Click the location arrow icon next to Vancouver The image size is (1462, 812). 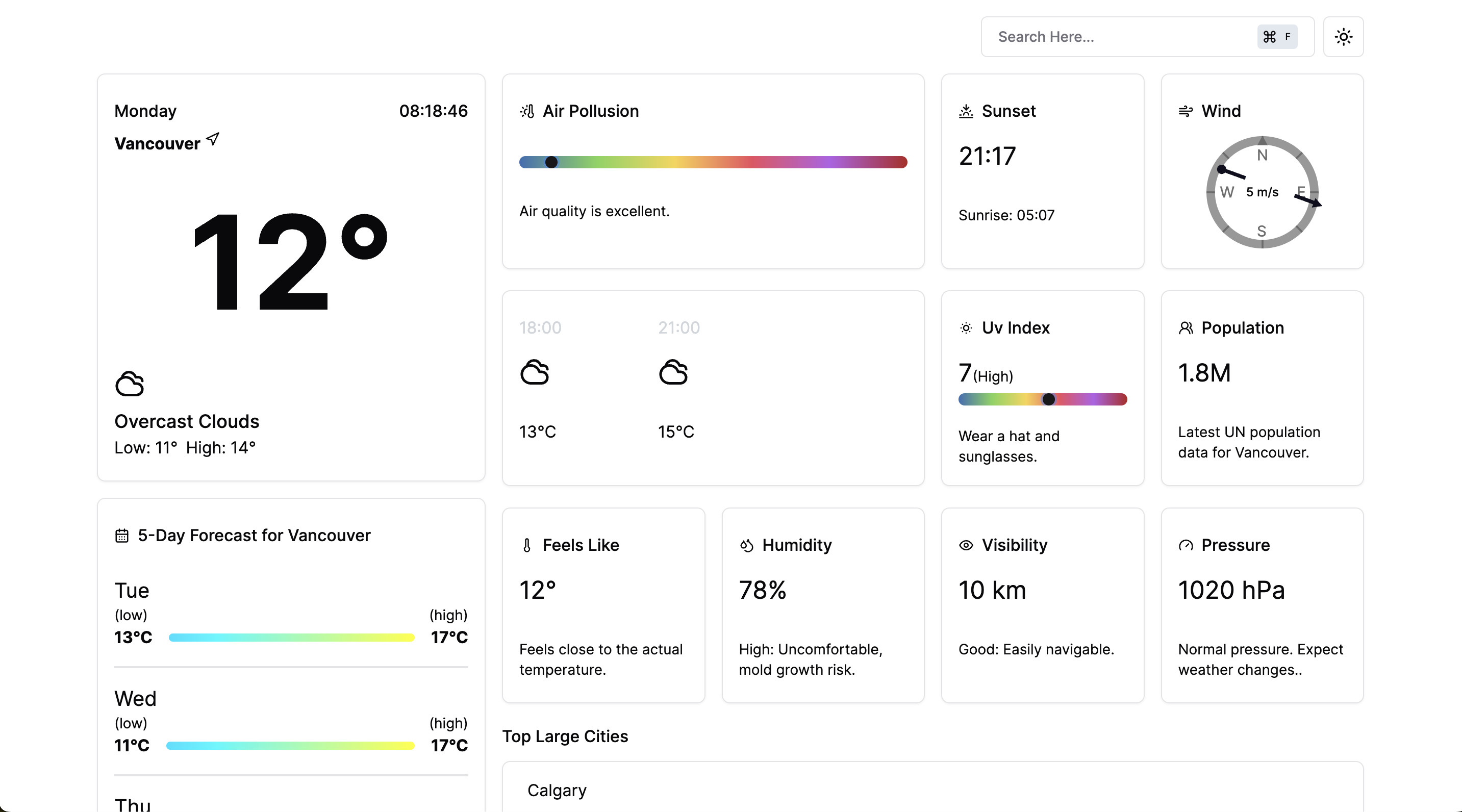[x=213, y=139]
